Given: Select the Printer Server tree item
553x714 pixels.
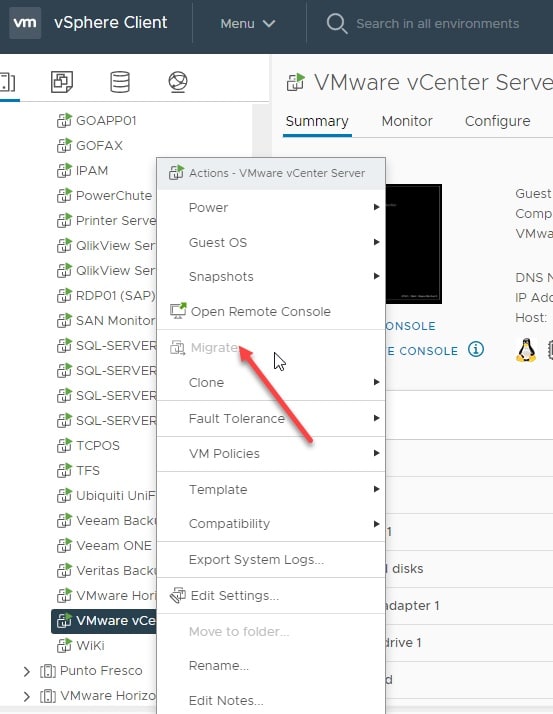Looking at the screenshot, I should pyautogui.click(x=106, y=220).
